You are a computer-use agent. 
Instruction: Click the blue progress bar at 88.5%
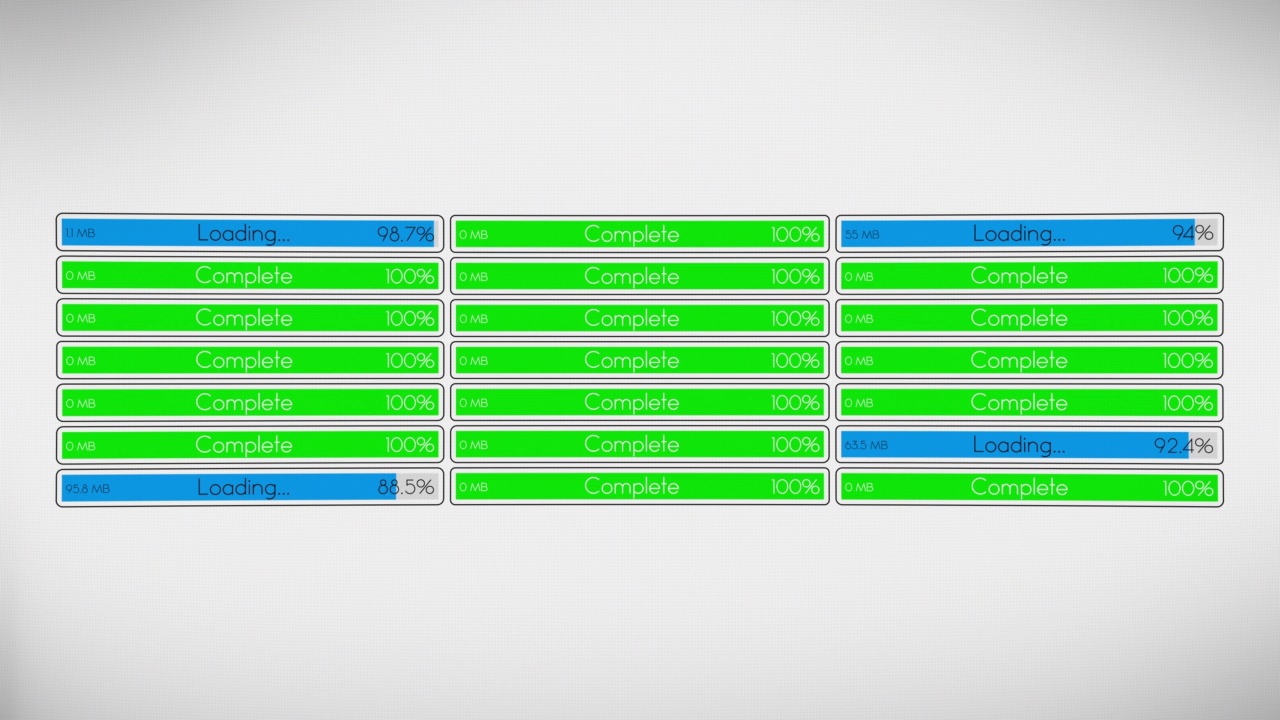coord(249,487)
